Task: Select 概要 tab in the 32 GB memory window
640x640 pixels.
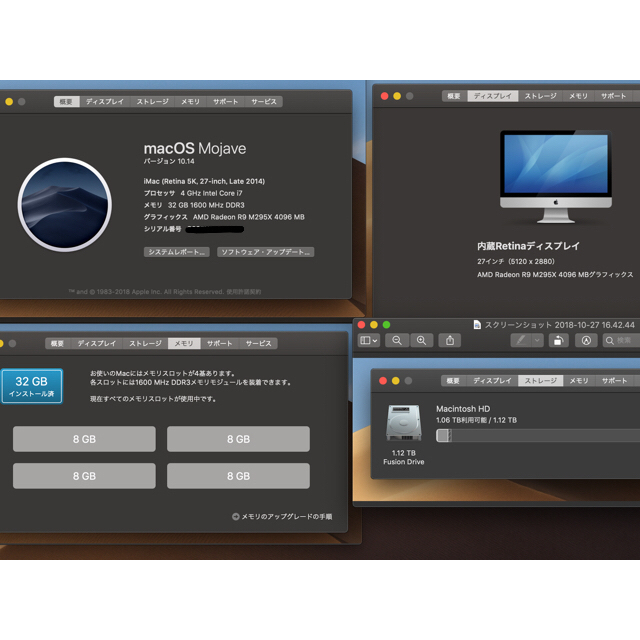Action: (x=57, y=344)
